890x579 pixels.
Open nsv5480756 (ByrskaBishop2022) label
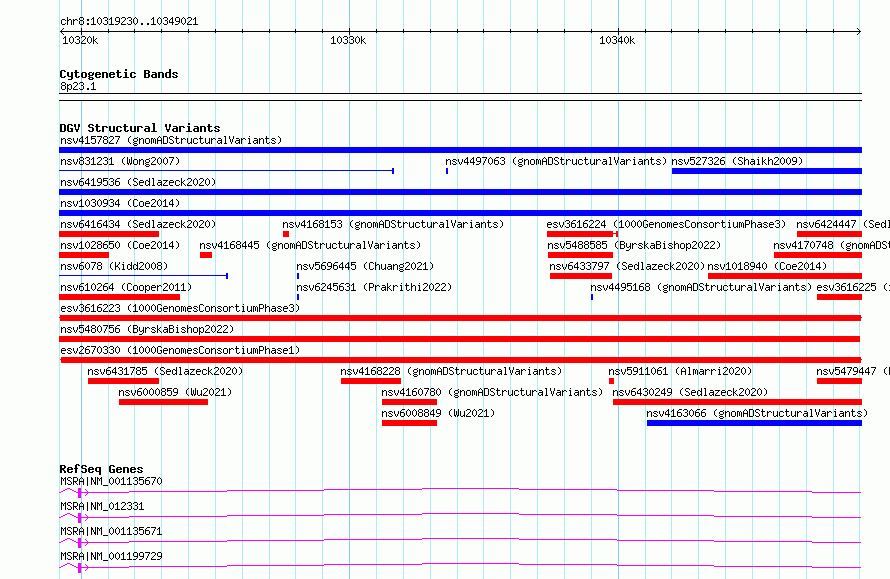coord(147,329)
